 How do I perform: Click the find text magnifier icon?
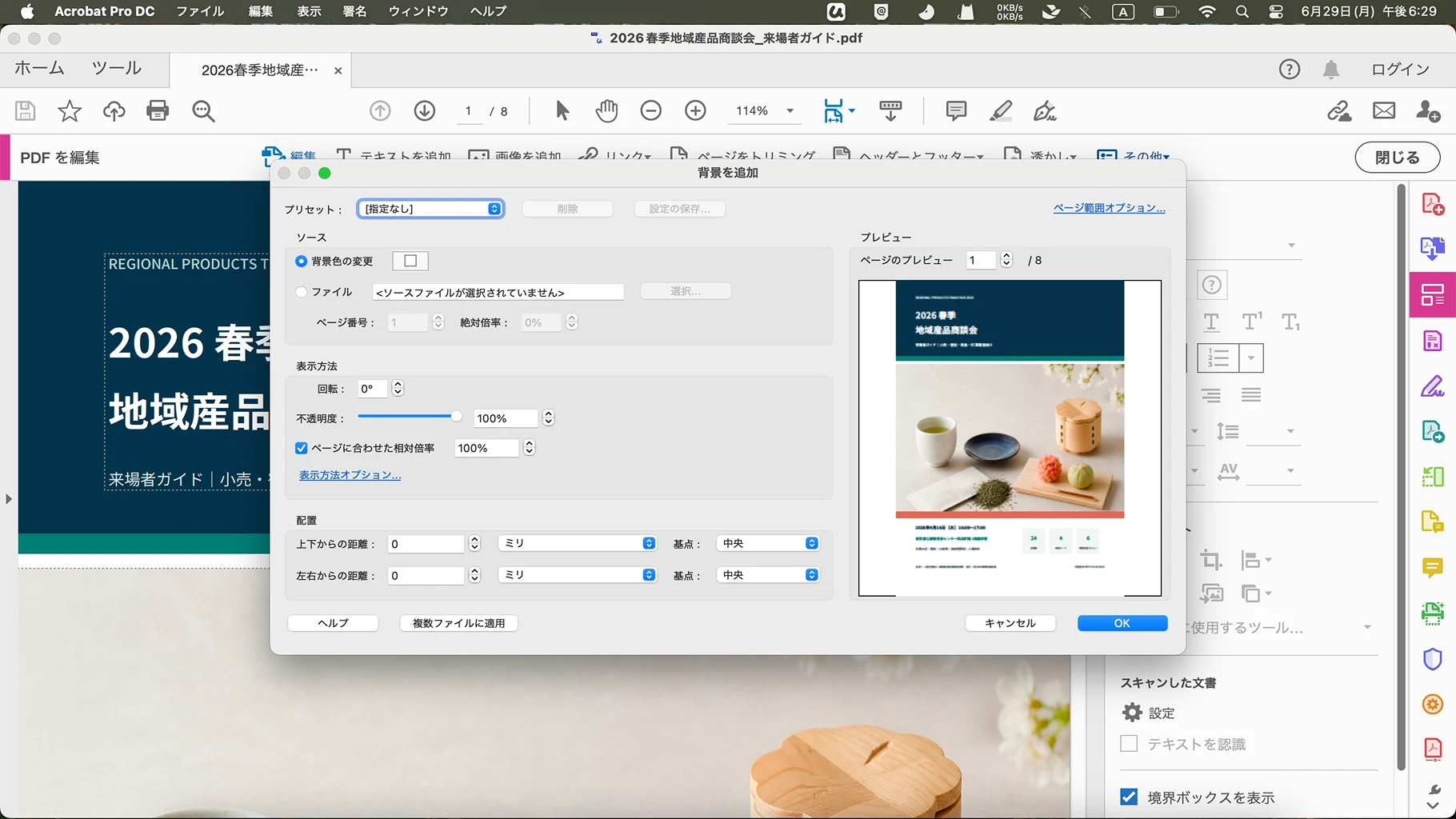(x=203, y=110)
